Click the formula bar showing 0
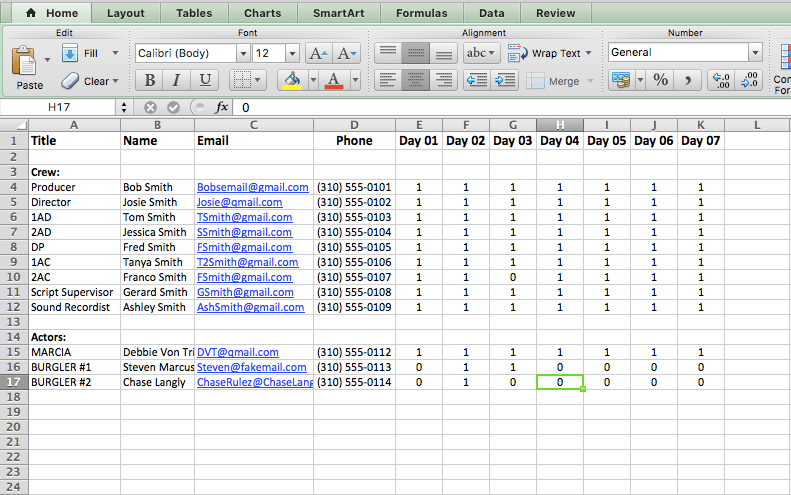The image size is (791, 495). click(x=512, y=107)
